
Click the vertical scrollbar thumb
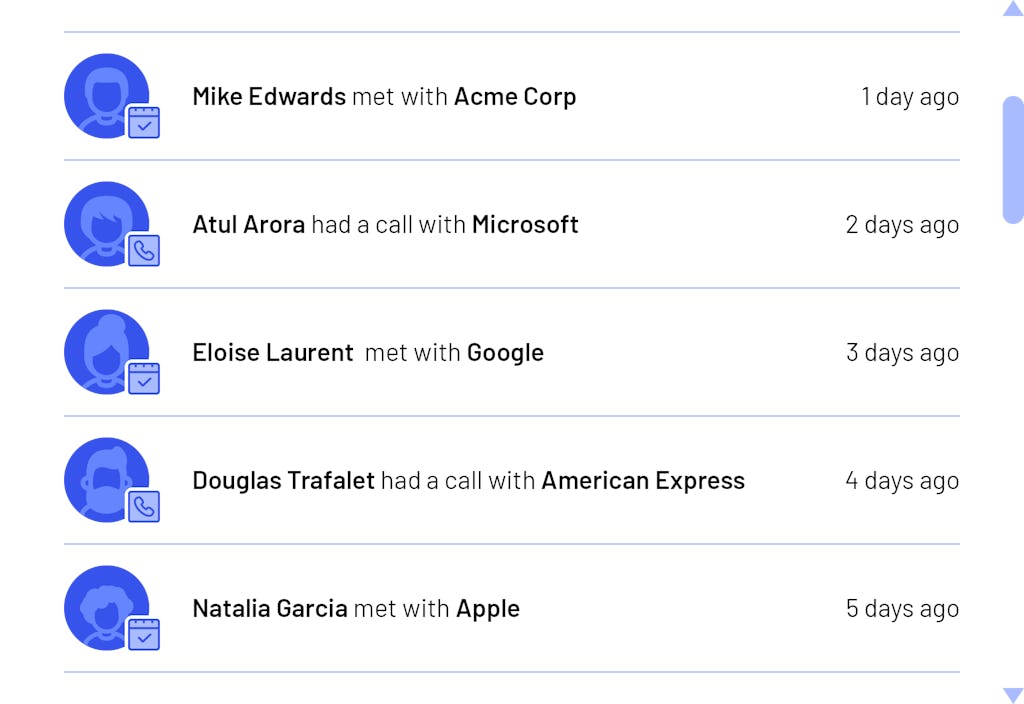pos(1013,160)
